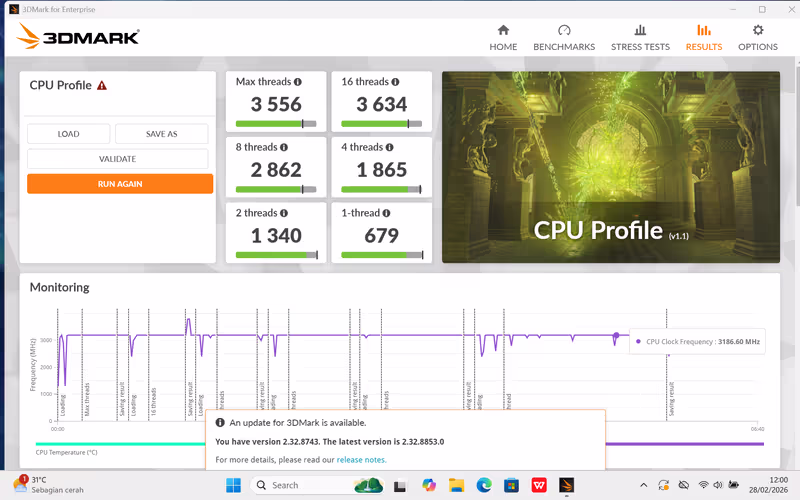
Task: Click the info icon beside 4 threads
Action: pos(391,147)
